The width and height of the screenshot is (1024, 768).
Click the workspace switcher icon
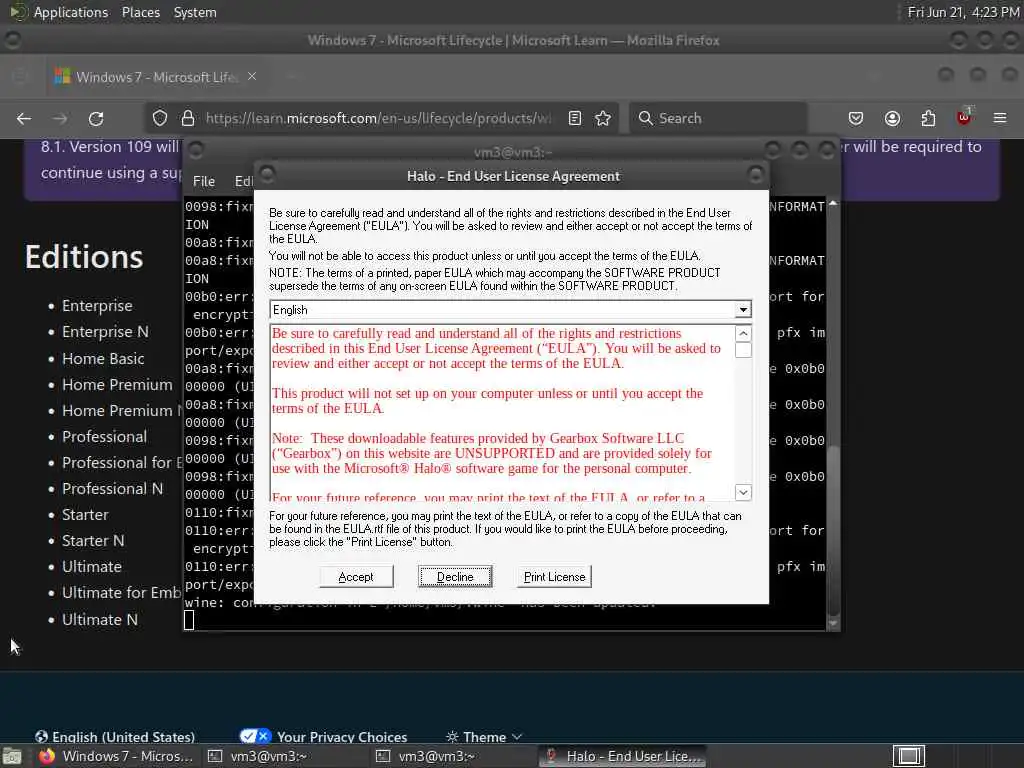[x=909, y=756]
